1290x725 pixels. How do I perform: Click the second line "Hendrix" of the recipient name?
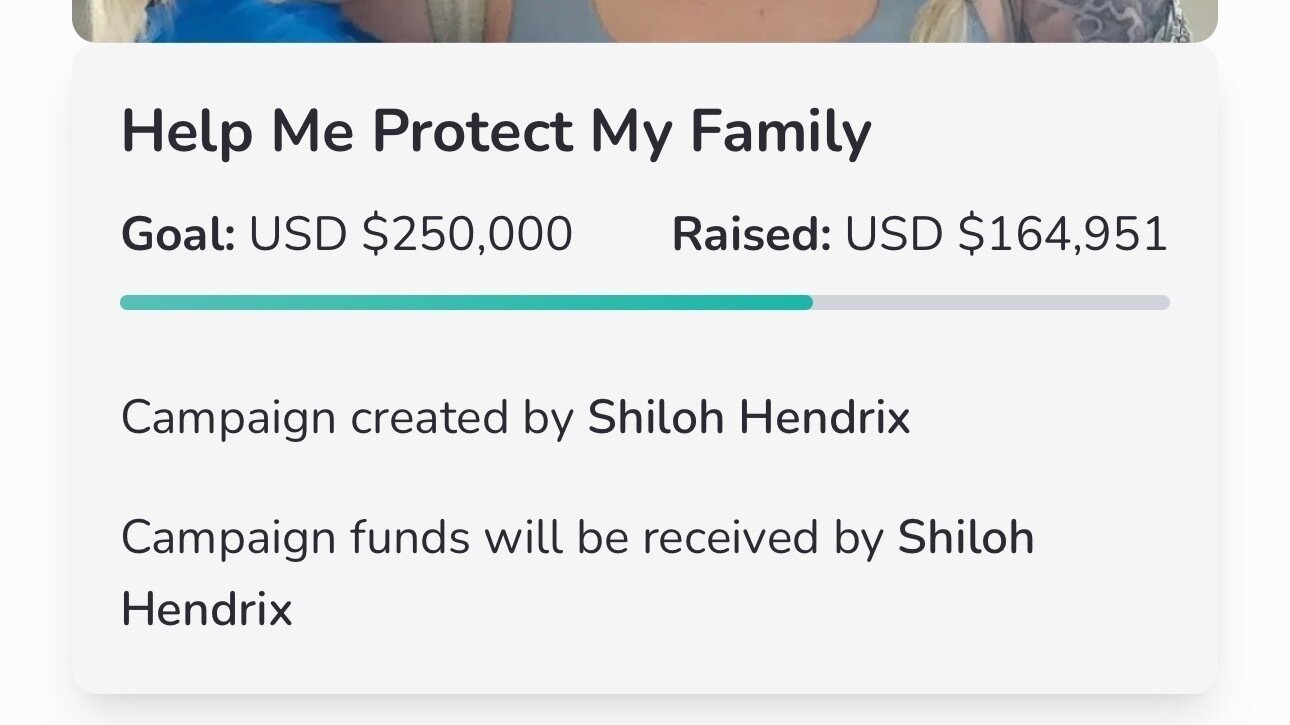[205, 609]
